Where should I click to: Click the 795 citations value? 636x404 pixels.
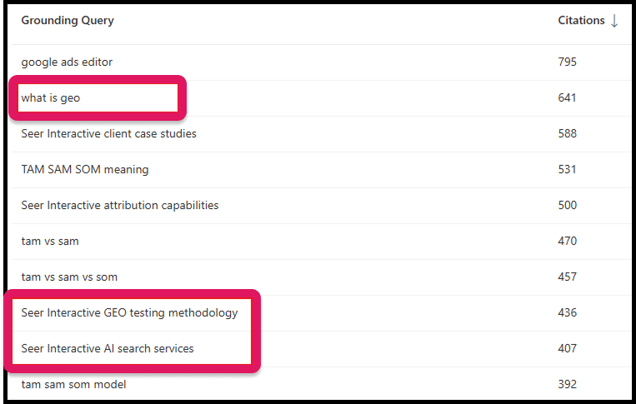point(568,62)
